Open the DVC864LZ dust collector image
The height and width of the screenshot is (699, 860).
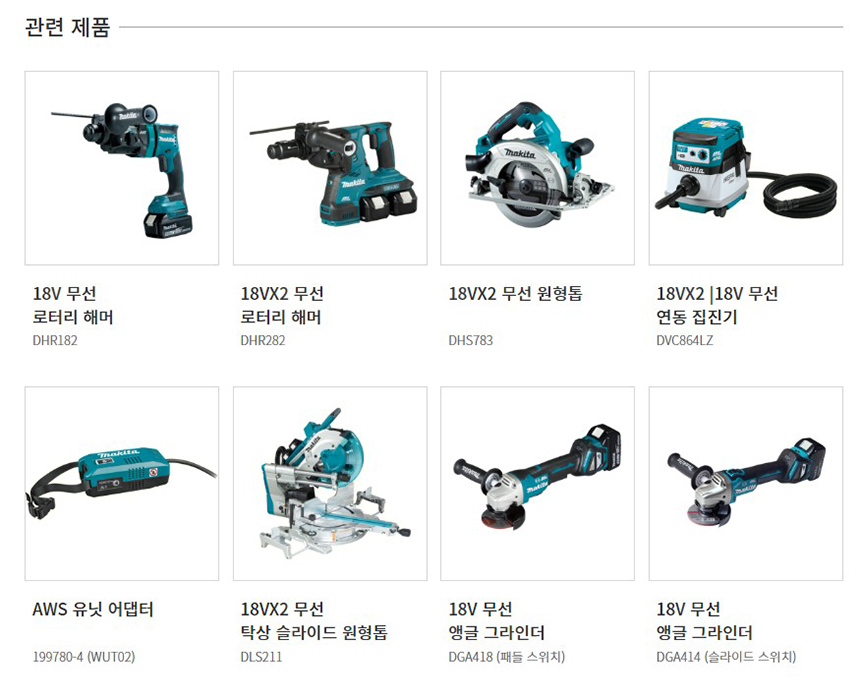pyautogui.click(x=746, y=168)
